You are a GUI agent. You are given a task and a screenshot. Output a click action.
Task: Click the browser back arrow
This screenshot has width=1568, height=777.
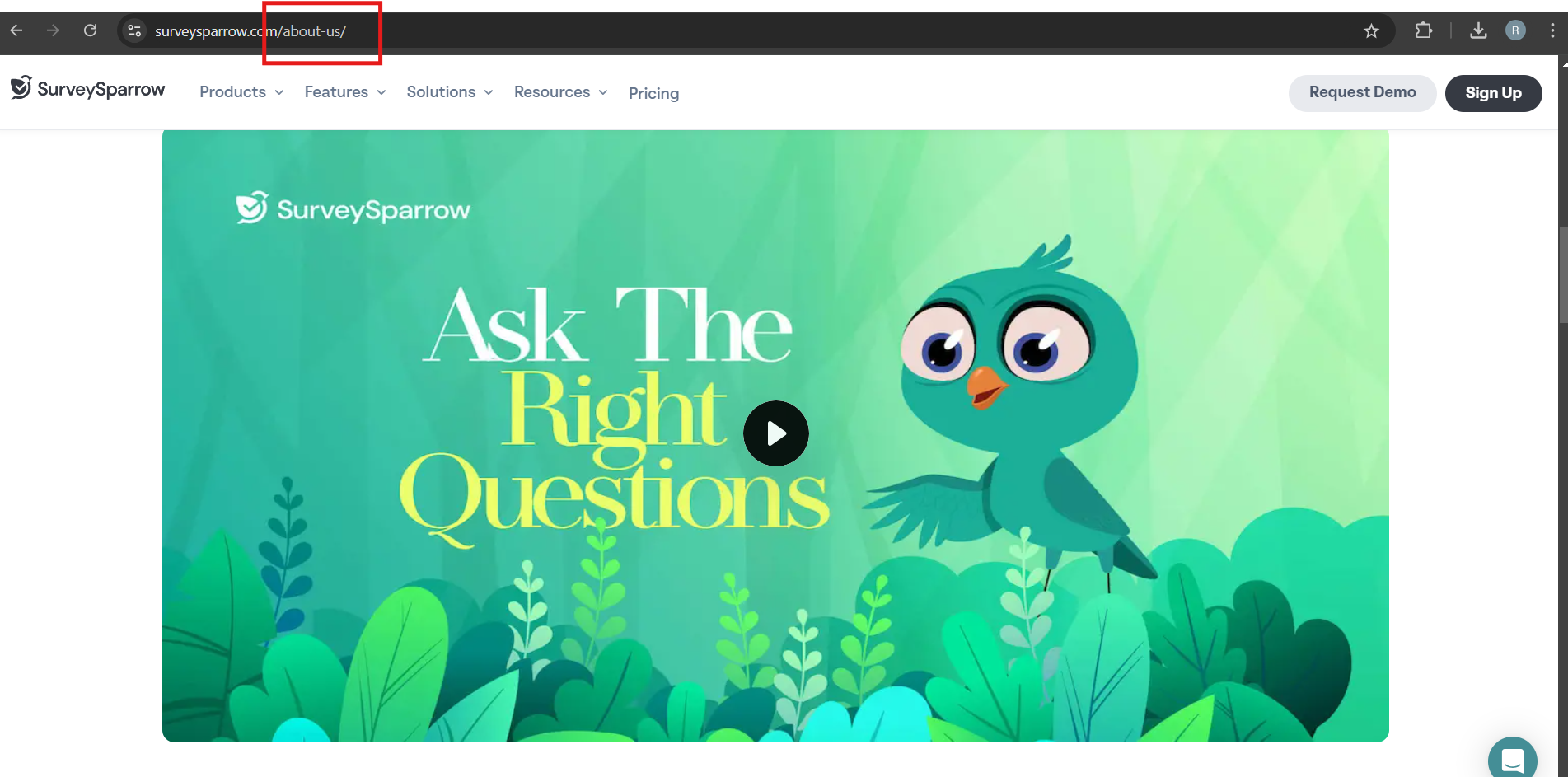[16, 30]
